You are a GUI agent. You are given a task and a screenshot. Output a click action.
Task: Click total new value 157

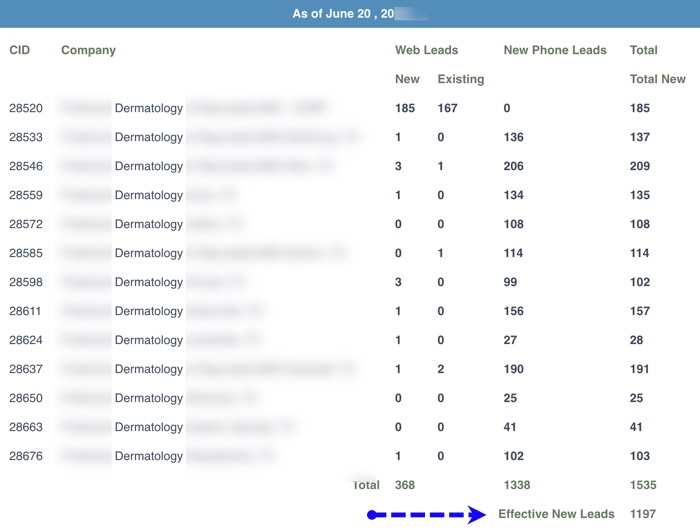coord(640,311)
